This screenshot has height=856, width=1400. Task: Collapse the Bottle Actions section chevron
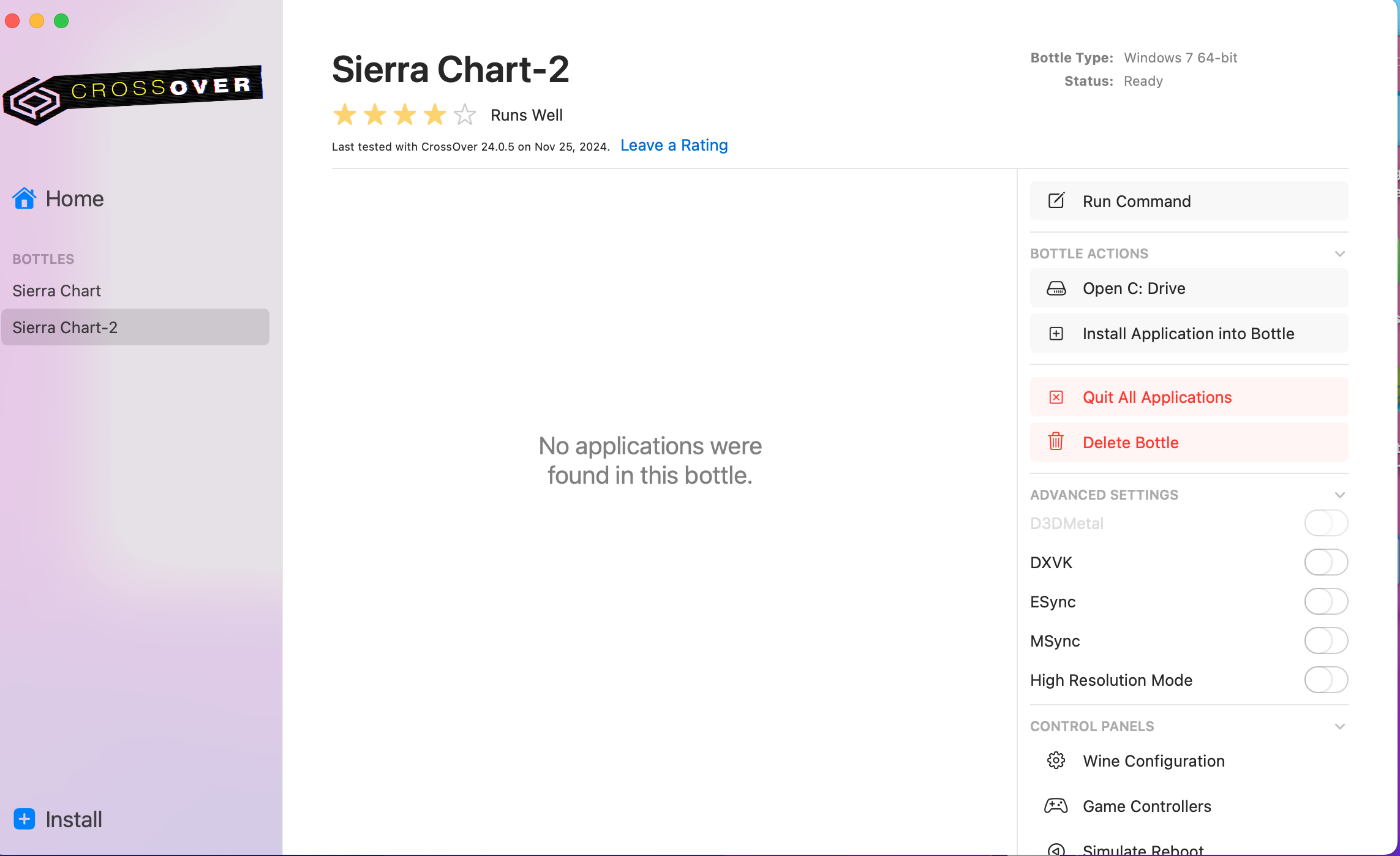click(x=1339, y=253)
